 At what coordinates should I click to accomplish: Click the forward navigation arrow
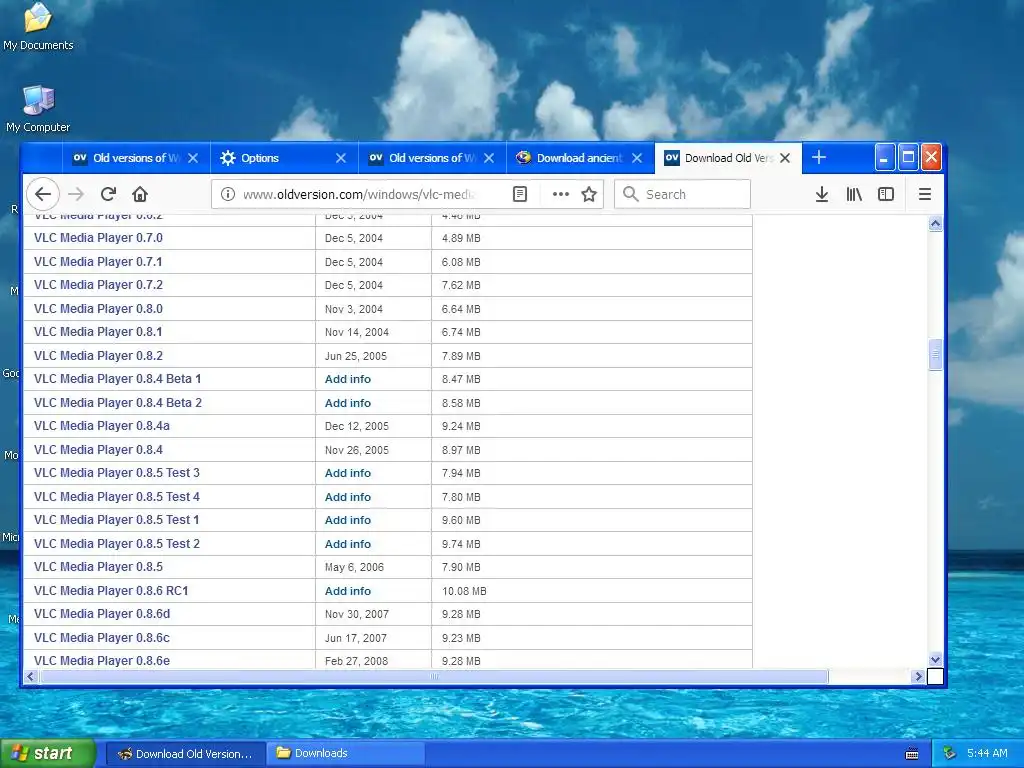(76, 194)
